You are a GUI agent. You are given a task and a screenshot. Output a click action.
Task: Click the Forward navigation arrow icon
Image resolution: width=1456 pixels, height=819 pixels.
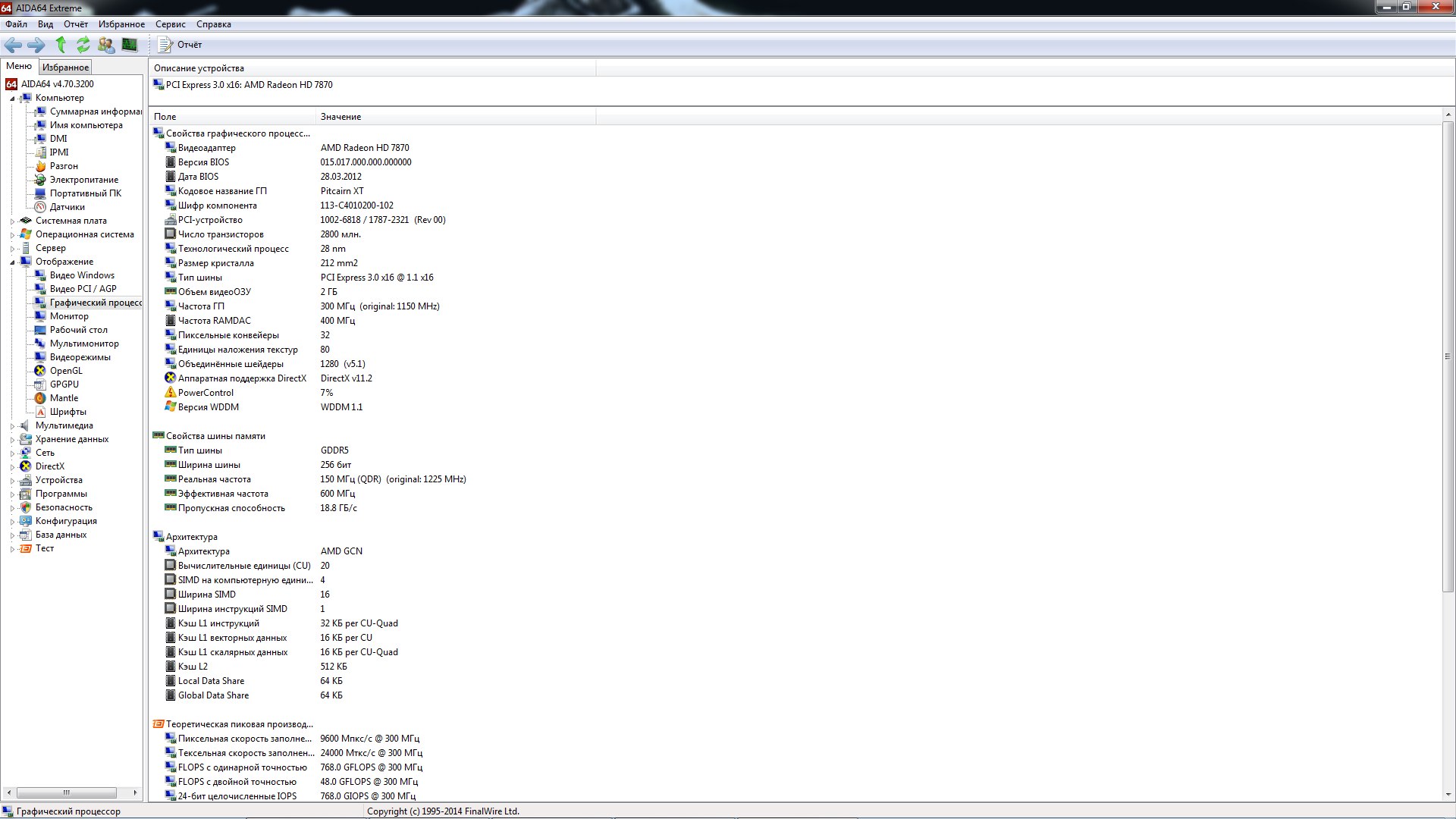(36, 45)
